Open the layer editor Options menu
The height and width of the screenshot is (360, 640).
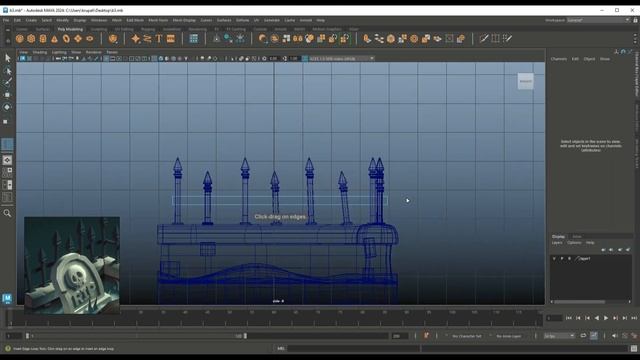pos(574,243)
